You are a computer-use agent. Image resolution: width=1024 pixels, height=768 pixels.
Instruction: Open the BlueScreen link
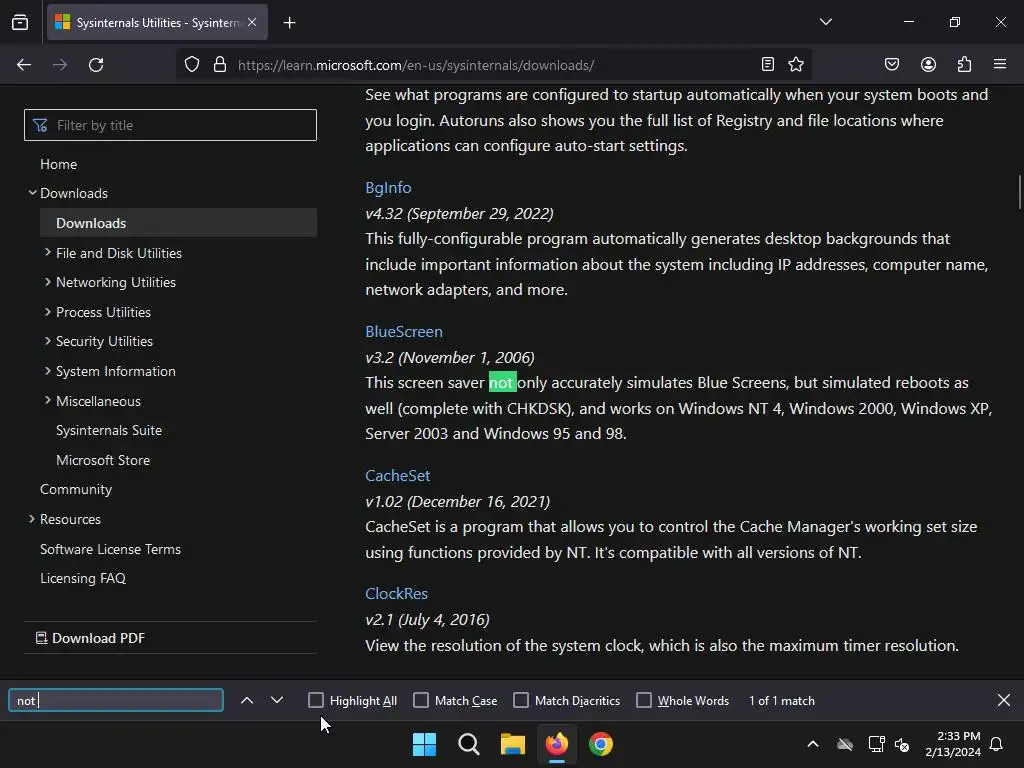404,332
